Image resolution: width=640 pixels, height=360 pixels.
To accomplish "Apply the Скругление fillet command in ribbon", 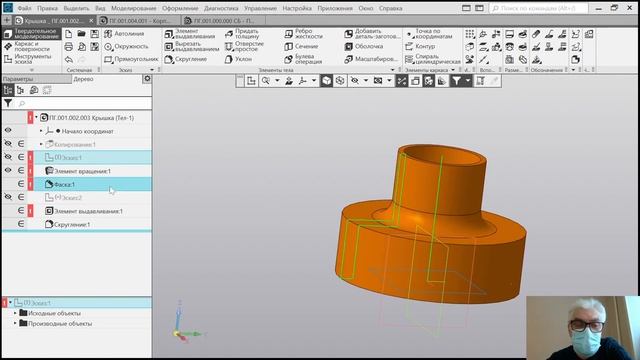I will 186,59.
